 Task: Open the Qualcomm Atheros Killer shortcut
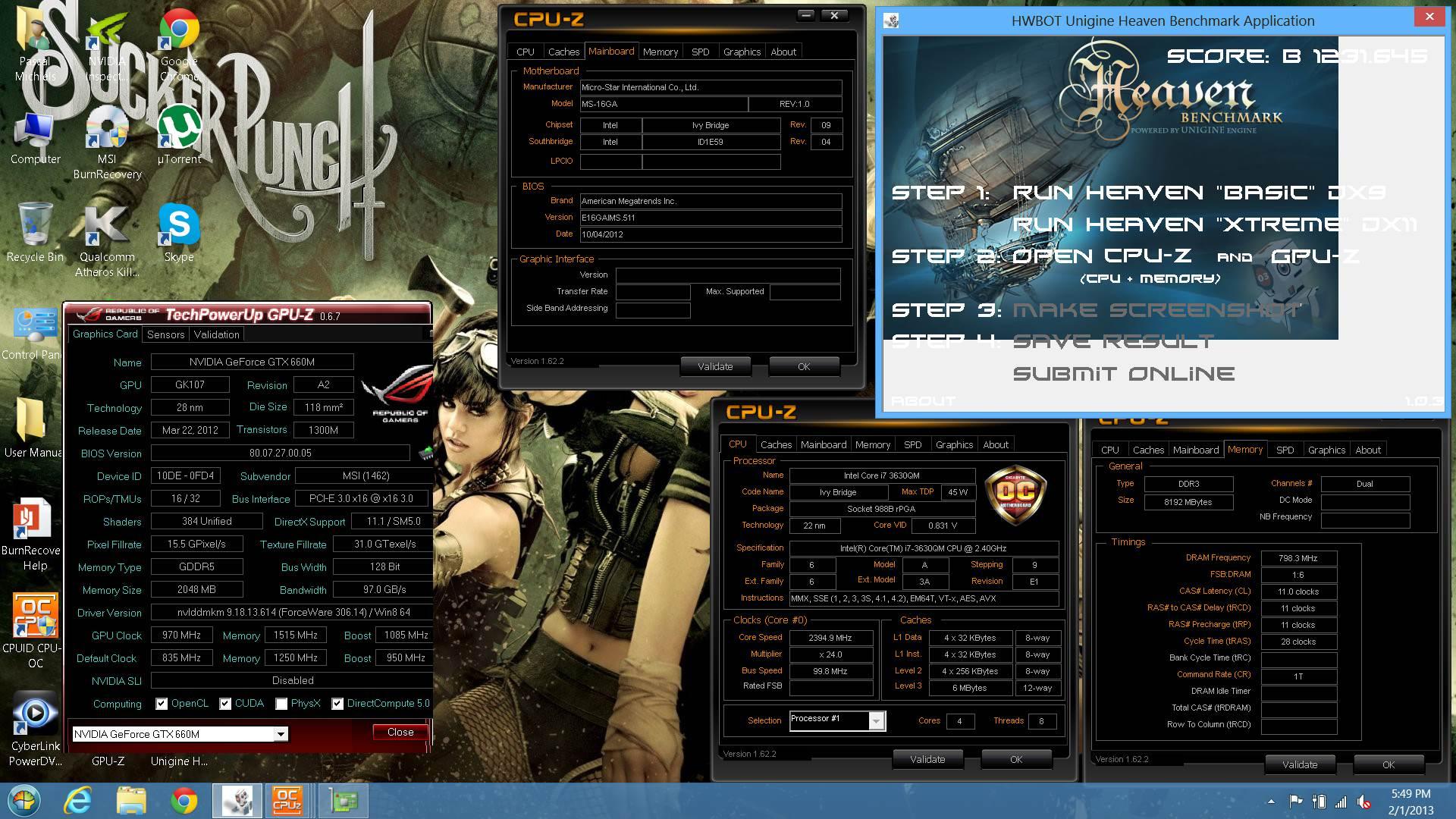coord(107,241)
